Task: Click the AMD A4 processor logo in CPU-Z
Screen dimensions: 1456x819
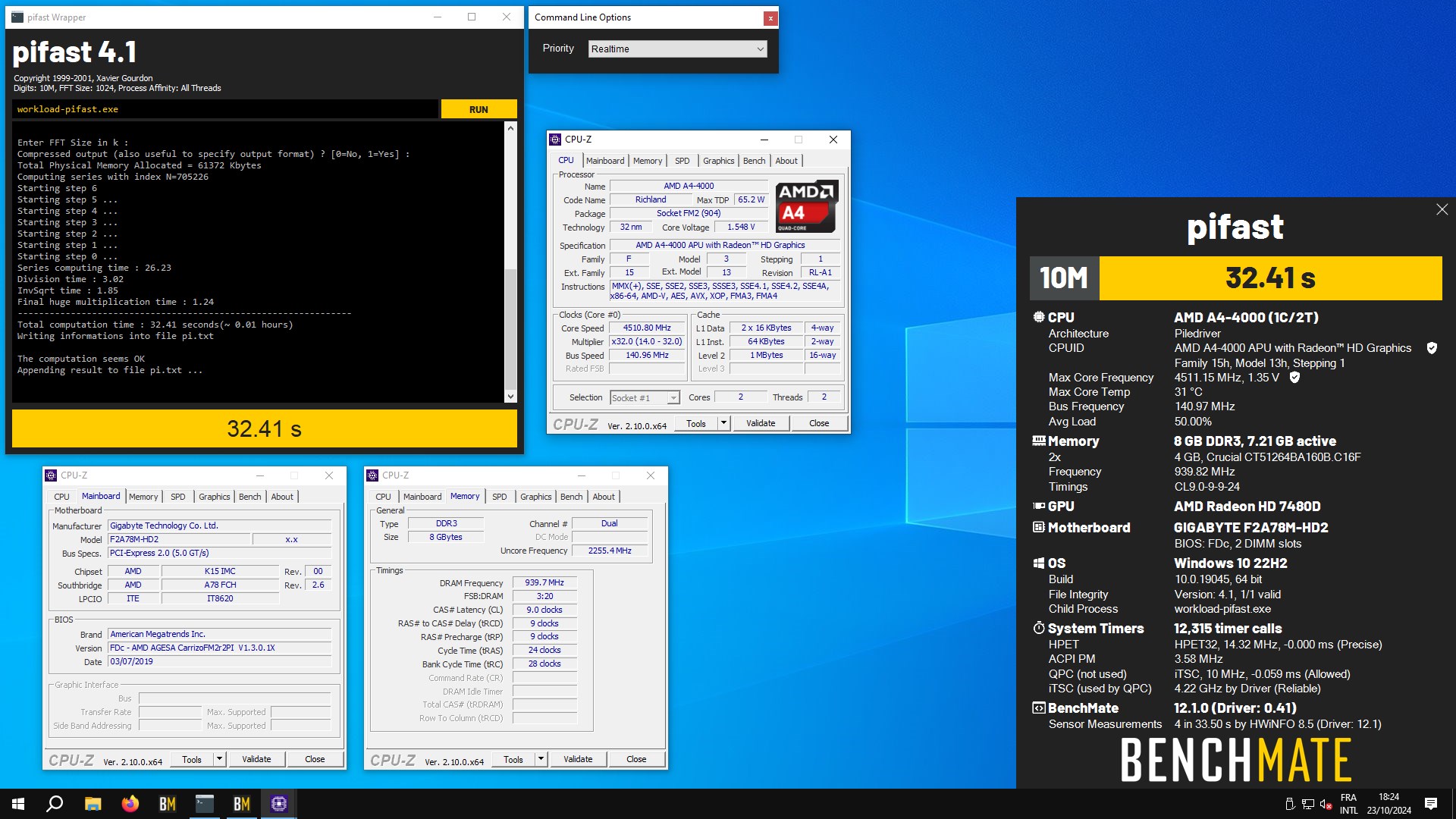Action: (807, 206)
